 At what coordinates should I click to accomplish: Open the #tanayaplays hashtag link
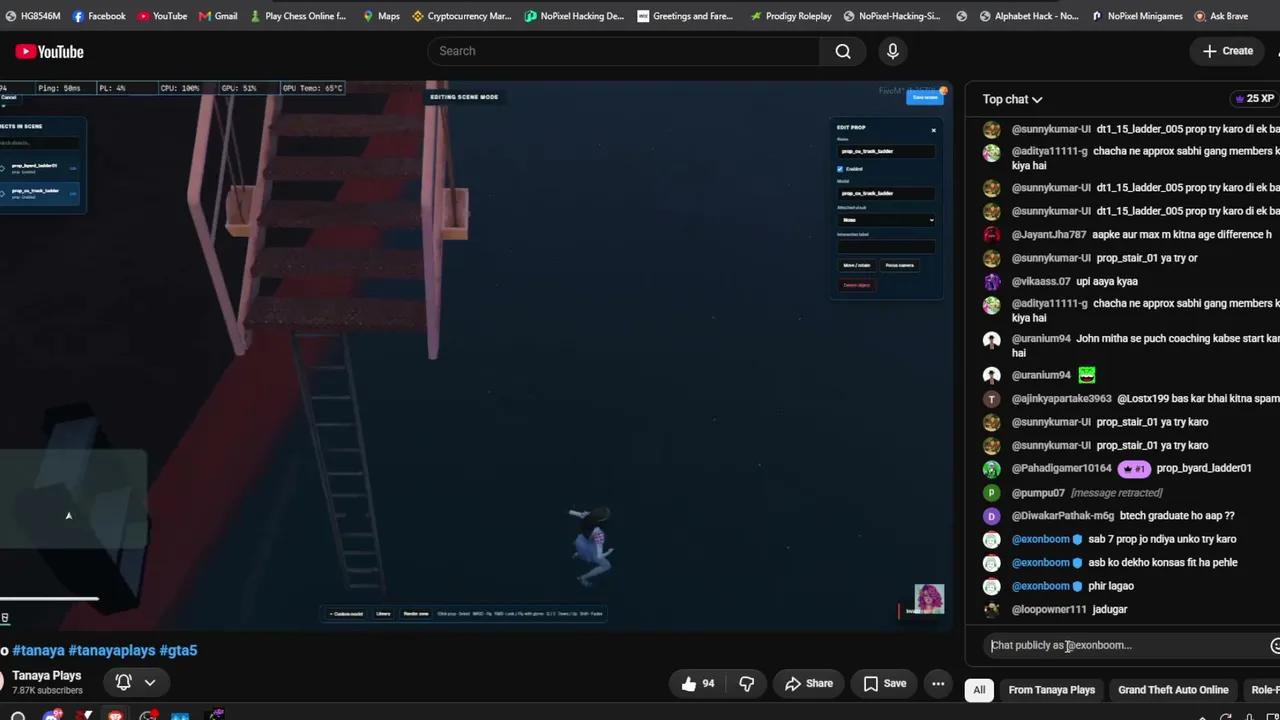tap(112, 650)
